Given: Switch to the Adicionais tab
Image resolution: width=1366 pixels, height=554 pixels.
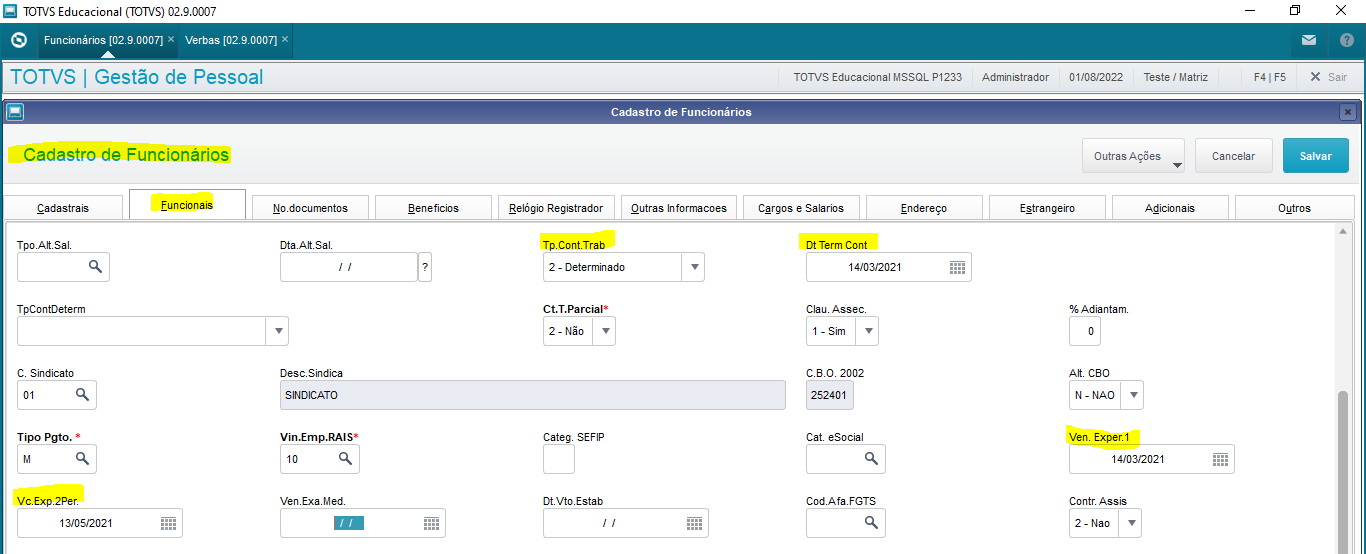Looking at the screenshot, I should click(x=1170, y=208).
